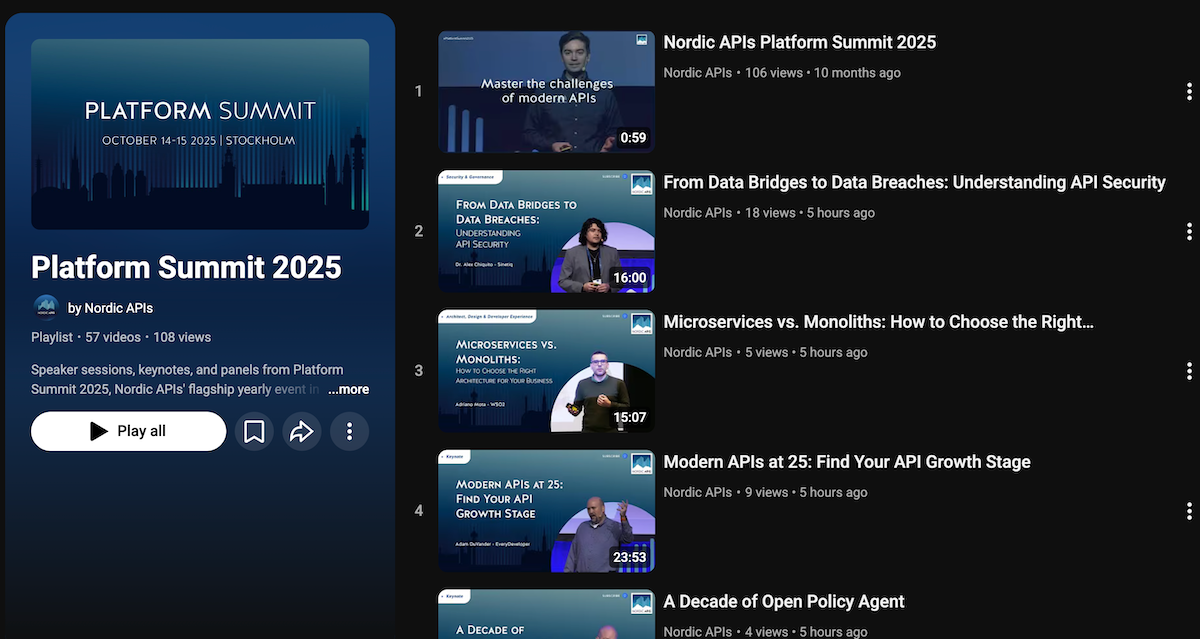Open the by Nordic APIs channel link
Viewport: 1200px width, 639px height.
pos(110,308)
